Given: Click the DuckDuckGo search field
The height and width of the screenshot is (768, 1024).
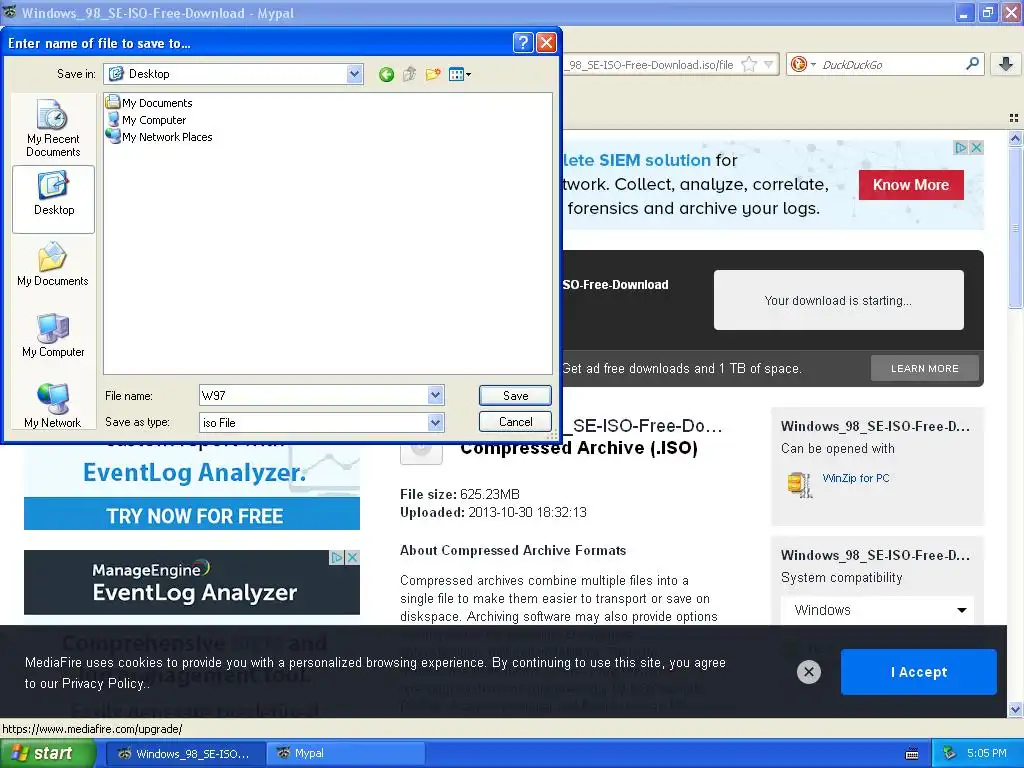Looking at the screenshot, I should click(891, 65).
